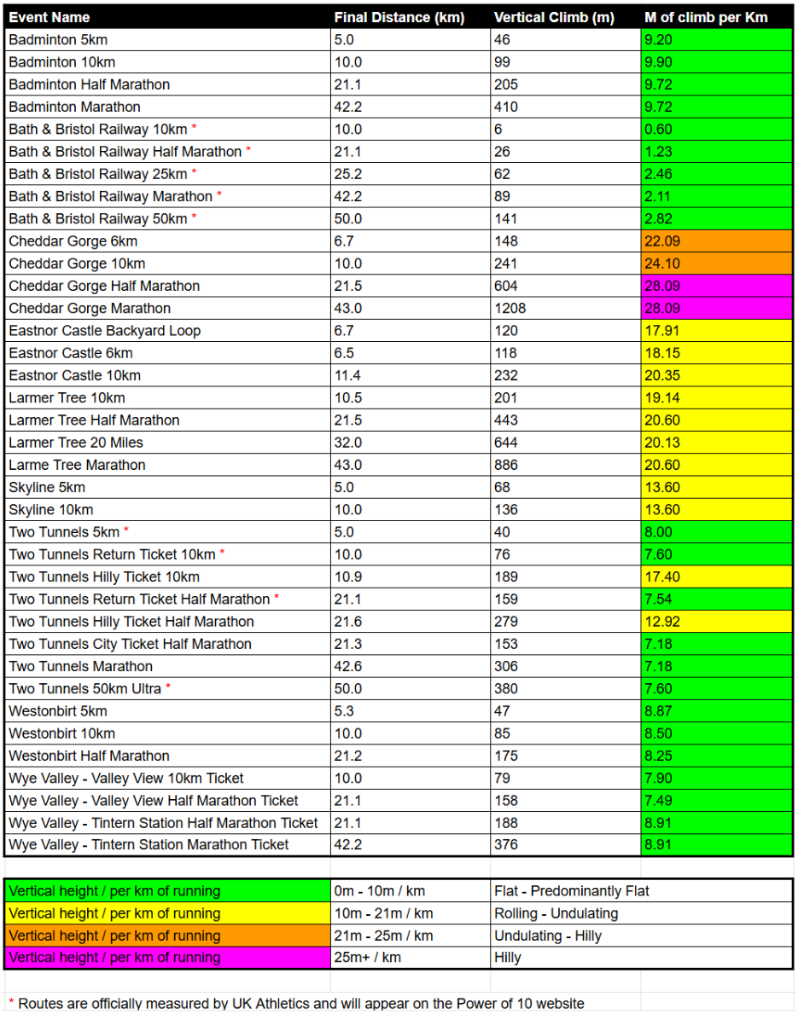Click the 1208 vertical climb value
This screenshot has width=798, height=1014.
coord(510,308)
